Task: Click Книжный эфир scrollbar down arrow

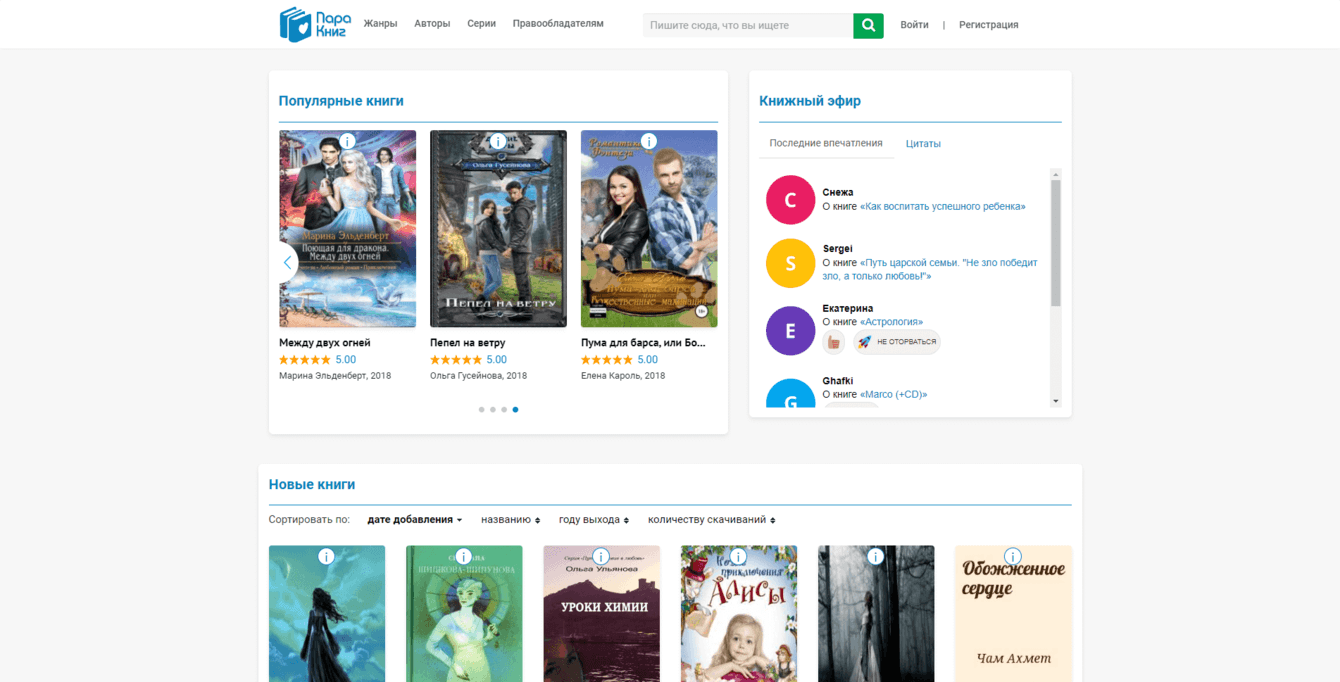Action: point(1056,401)
